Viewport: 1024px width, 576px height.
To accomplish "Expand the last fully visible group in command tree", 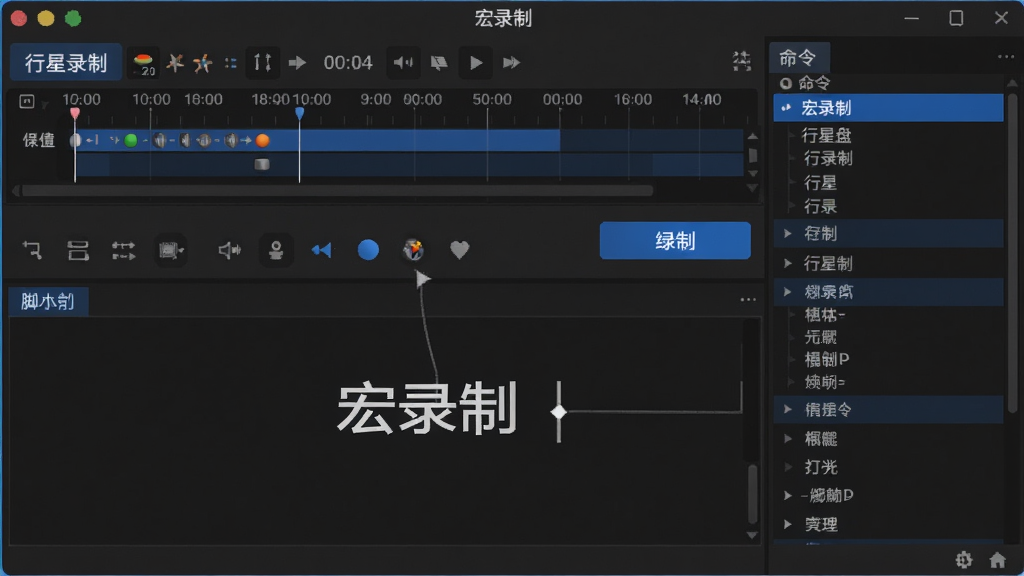I will (788, 524).
